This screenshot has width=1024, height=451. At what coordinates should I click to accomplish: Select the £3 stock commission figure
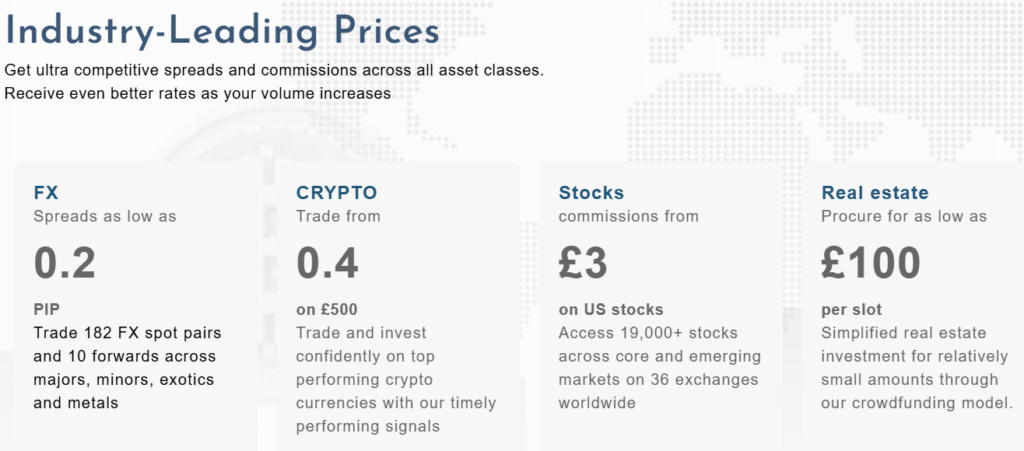(x=583, y=262)
